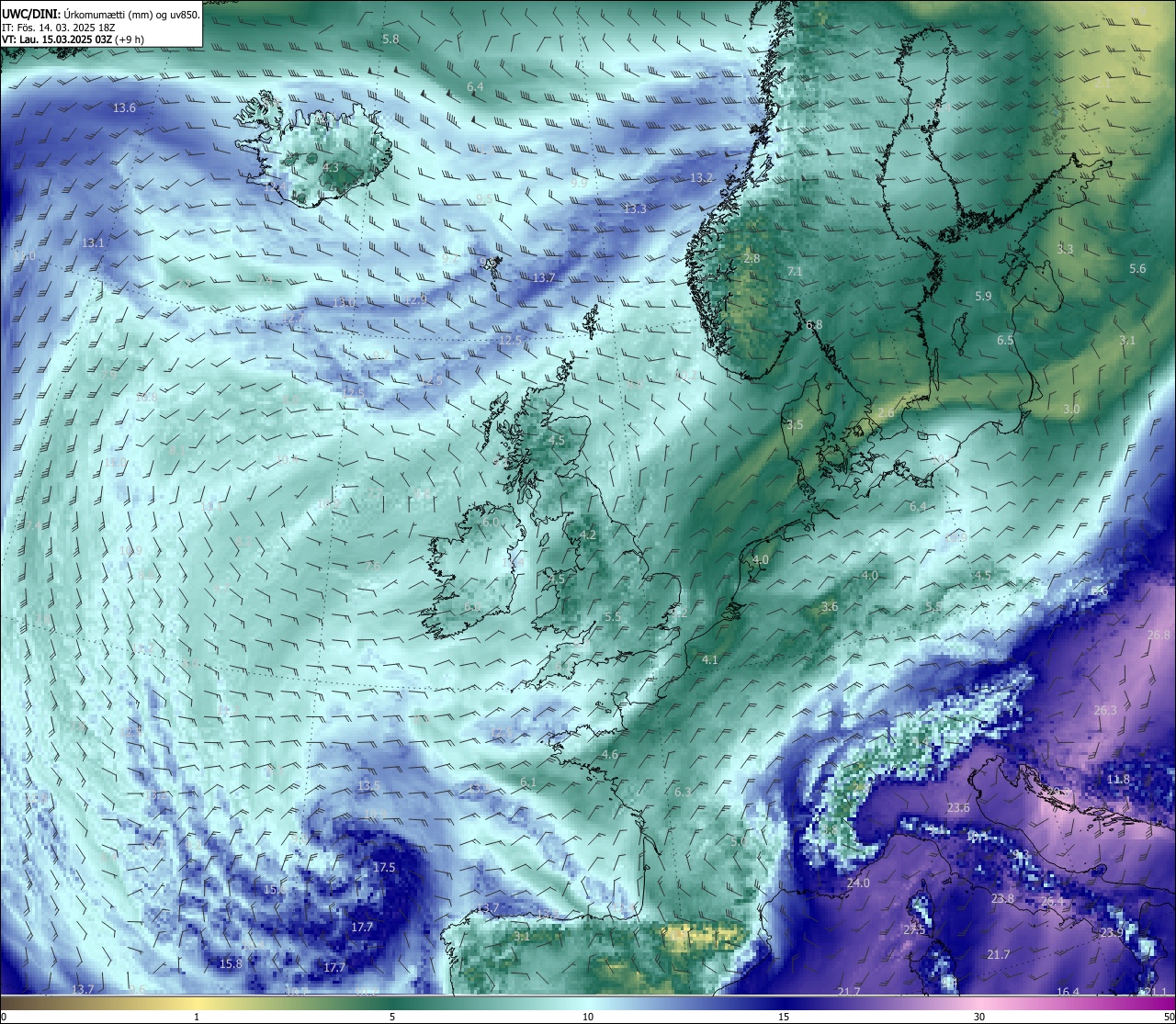Click the 27.5 value on the map

[914, 930]
